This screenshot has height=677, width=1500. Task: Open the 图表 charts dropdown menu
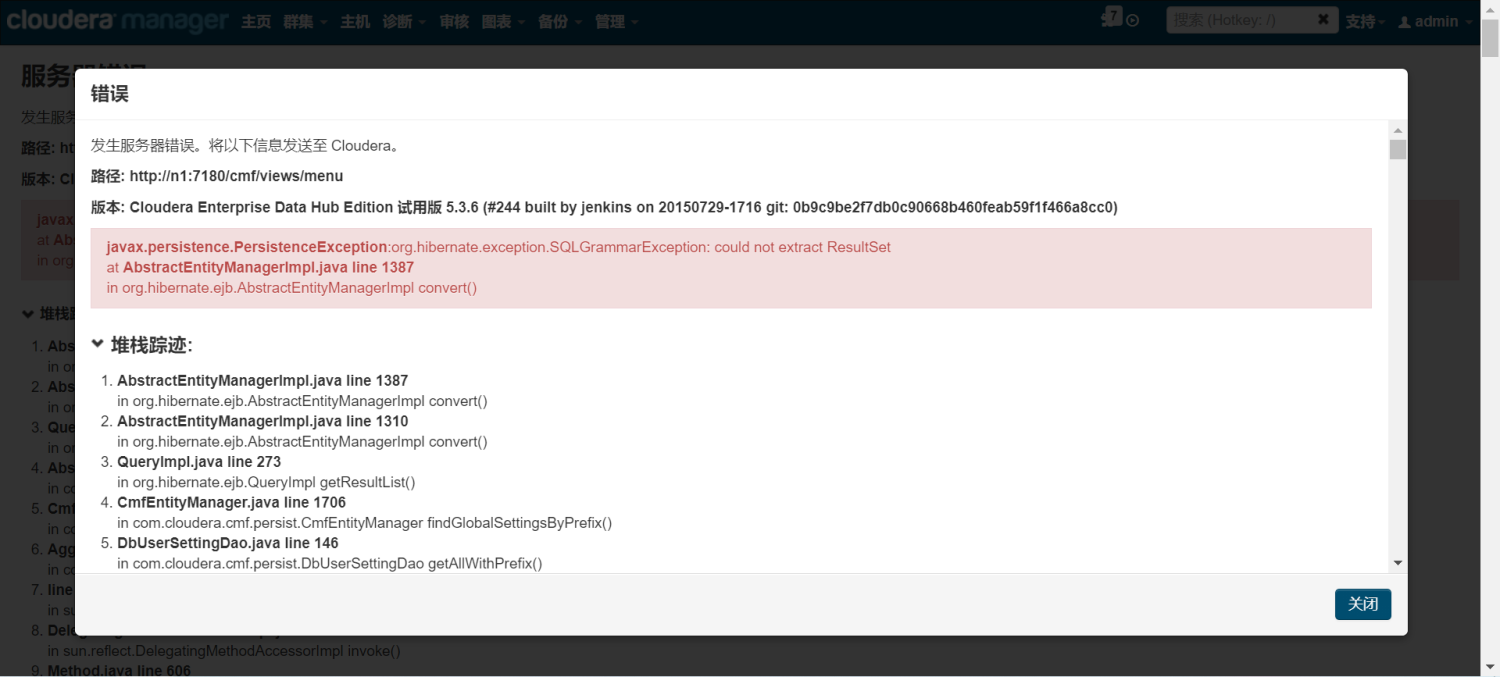click(x=503, y=21)
